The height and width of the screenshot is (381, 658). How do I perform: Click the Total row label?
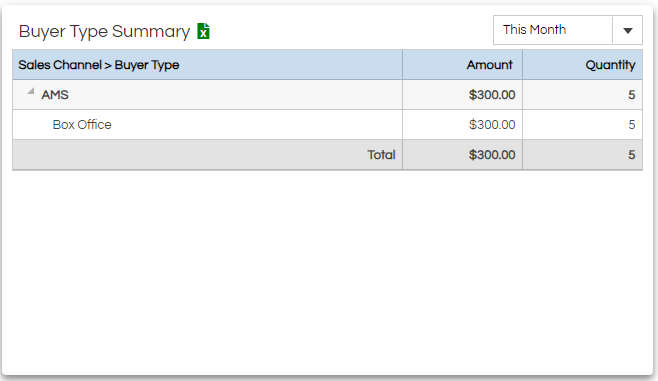pyautogui.click(x=381, y=155)
